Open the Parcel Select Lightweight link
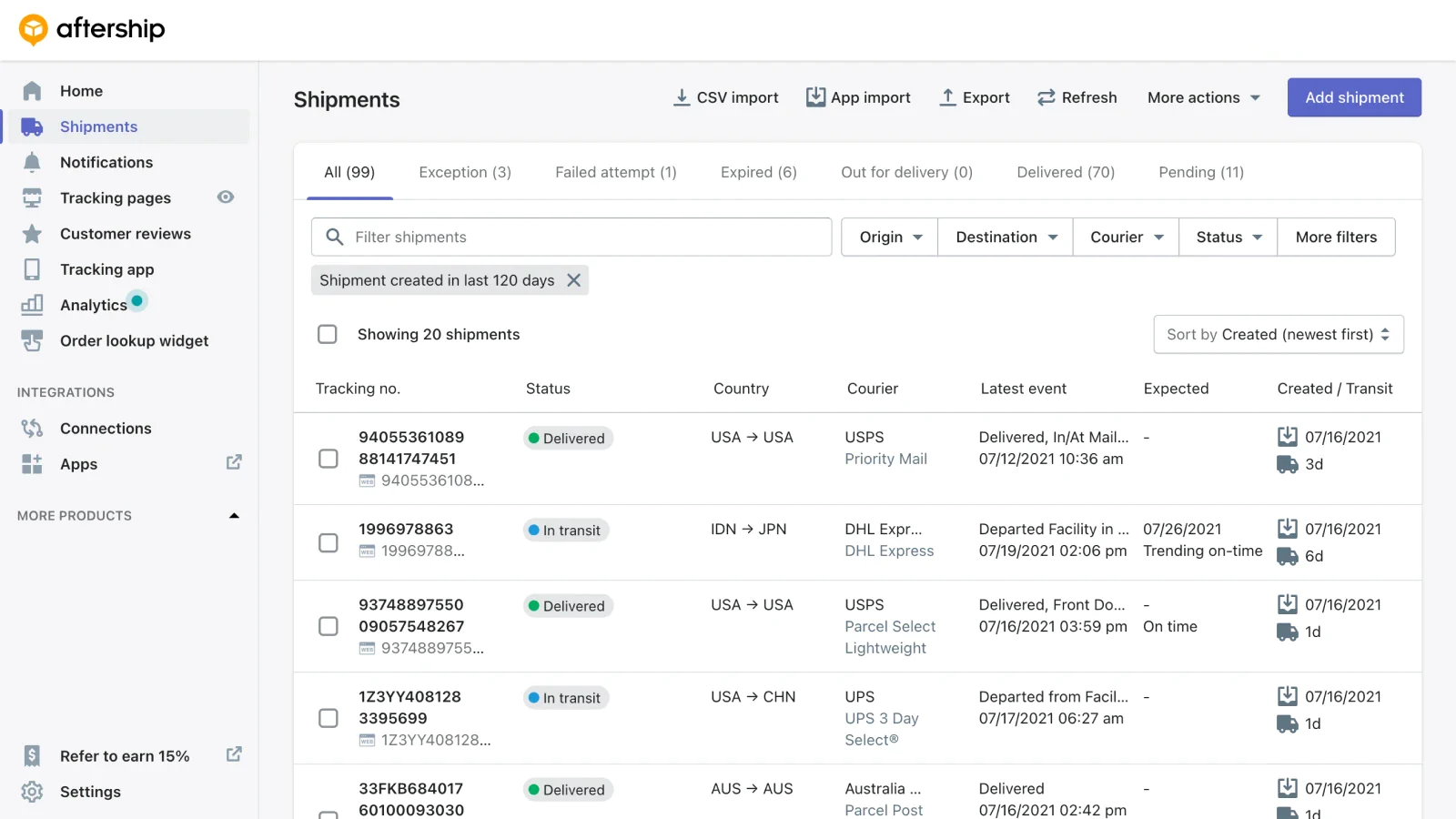Screen dimensions: 1456x819 pyautogui.click(x=890, y=637)
